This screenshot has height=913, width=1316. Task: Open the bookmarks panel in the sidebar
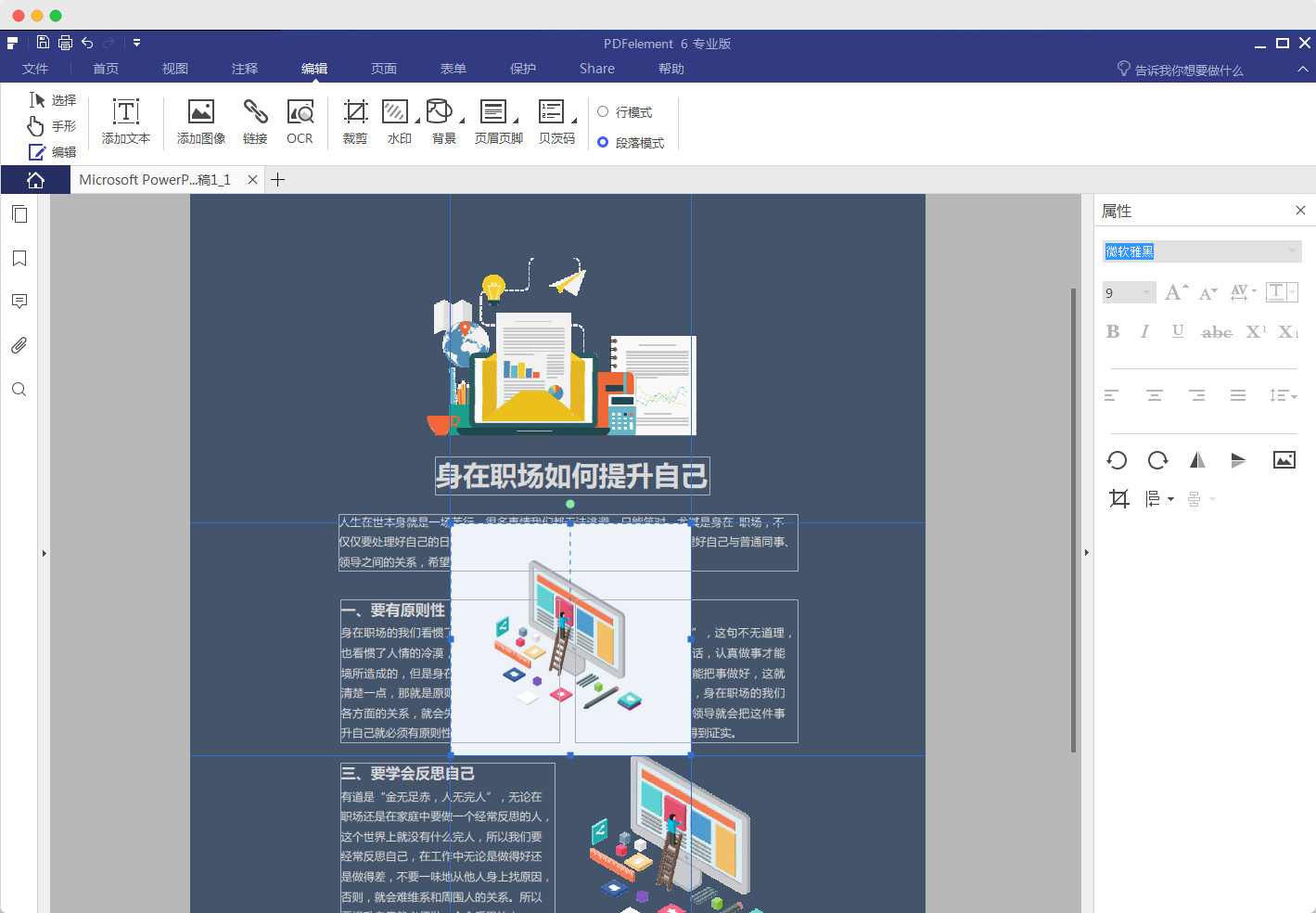19,258
